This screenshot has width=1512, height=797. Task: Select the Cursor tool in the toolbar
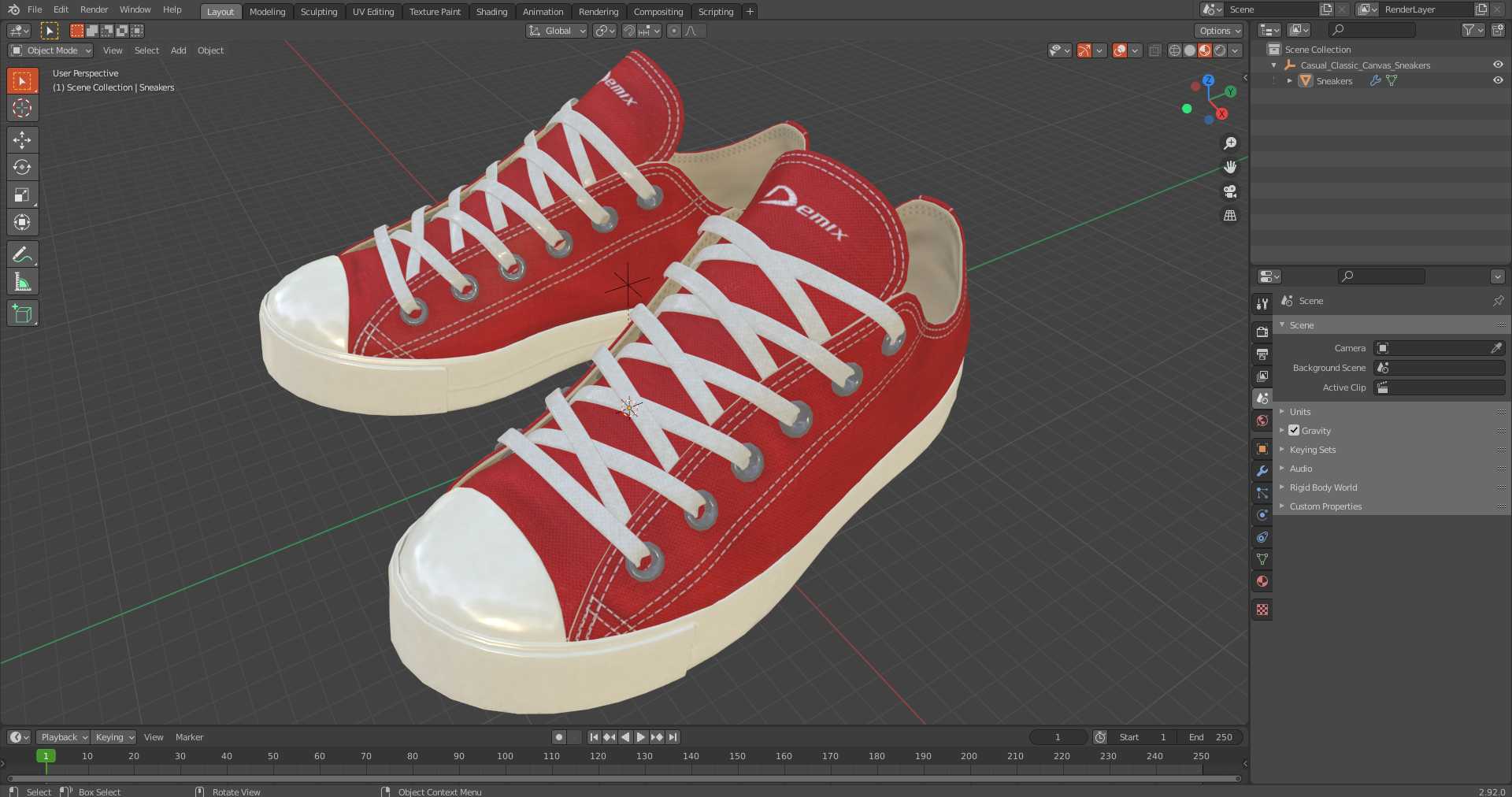coord(22,108)
